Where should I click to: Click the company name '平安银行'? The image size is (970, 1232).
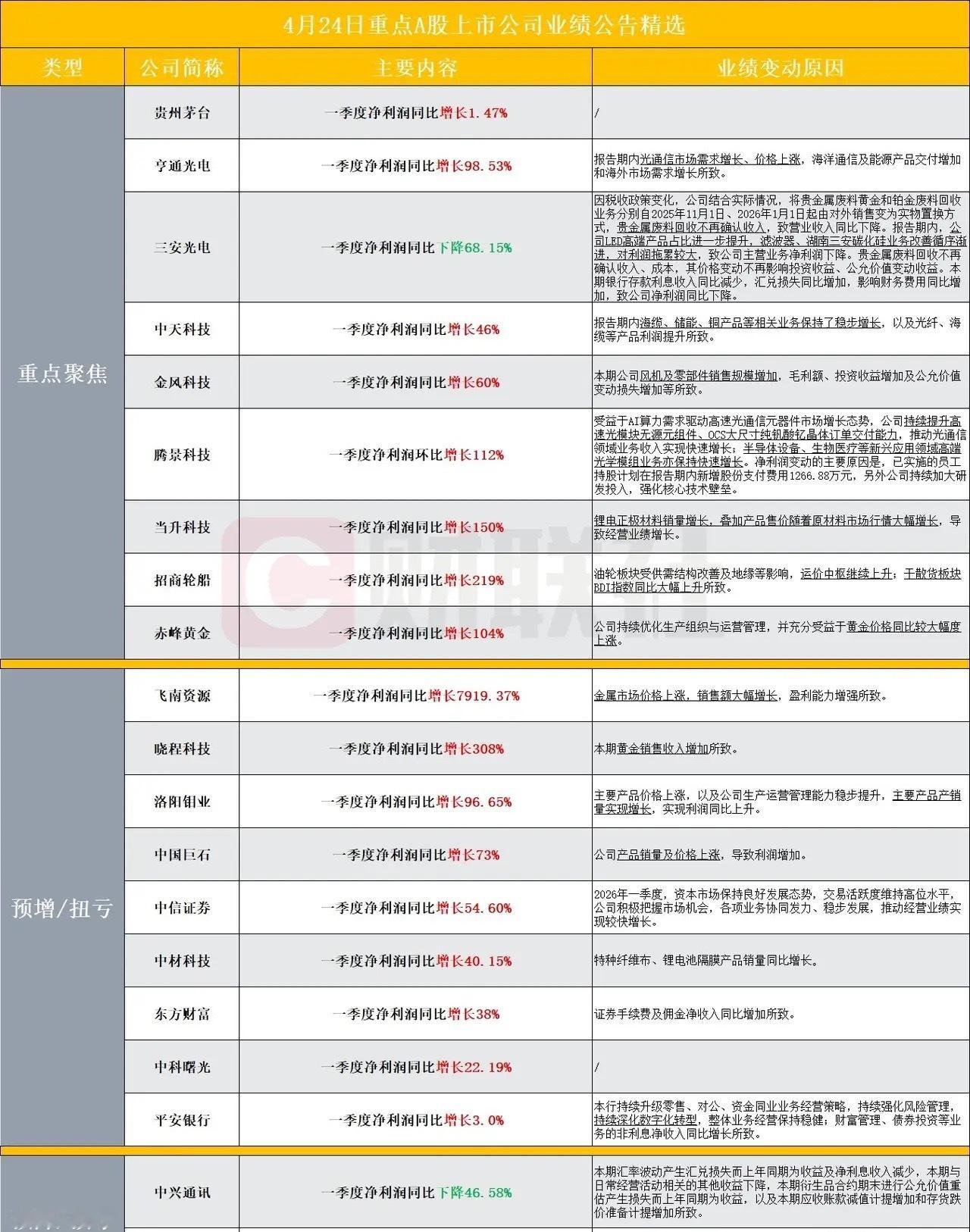click(x=182, y=1120)
